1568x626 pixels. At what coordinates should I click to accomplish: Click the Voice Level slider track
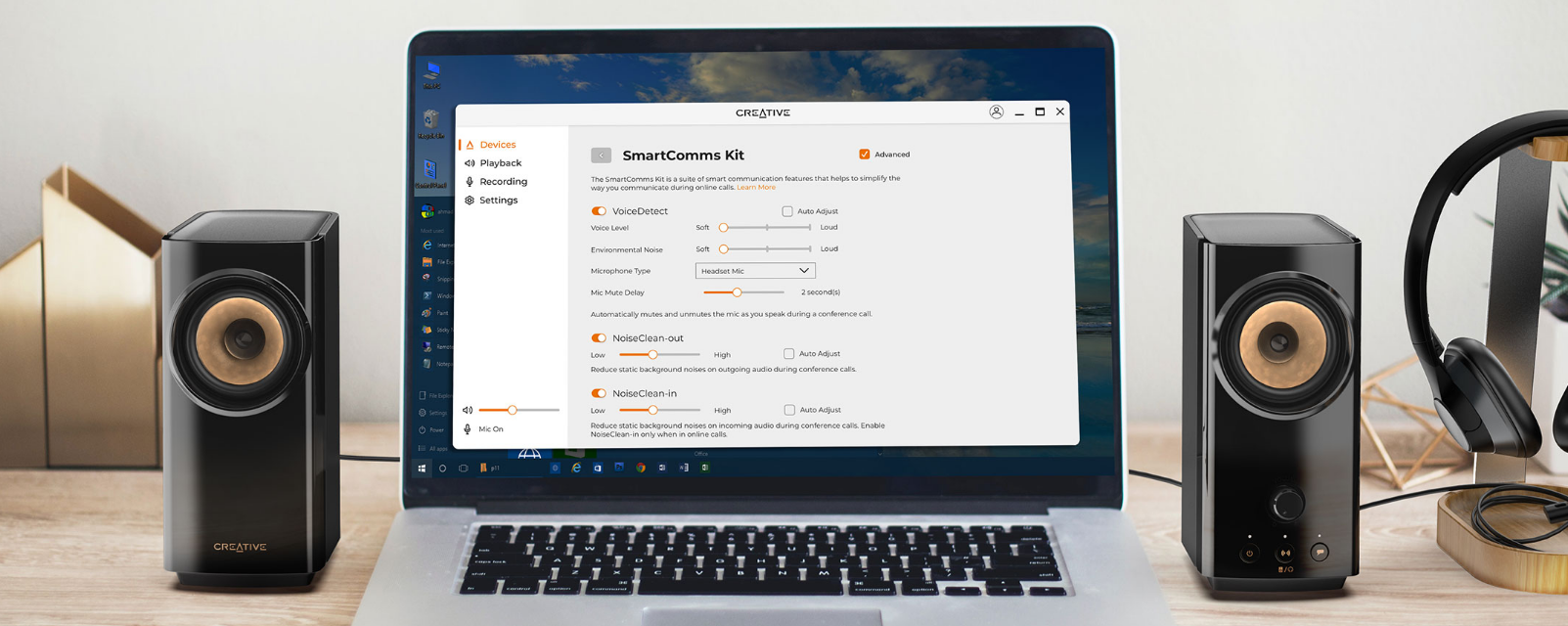[767, 227]
